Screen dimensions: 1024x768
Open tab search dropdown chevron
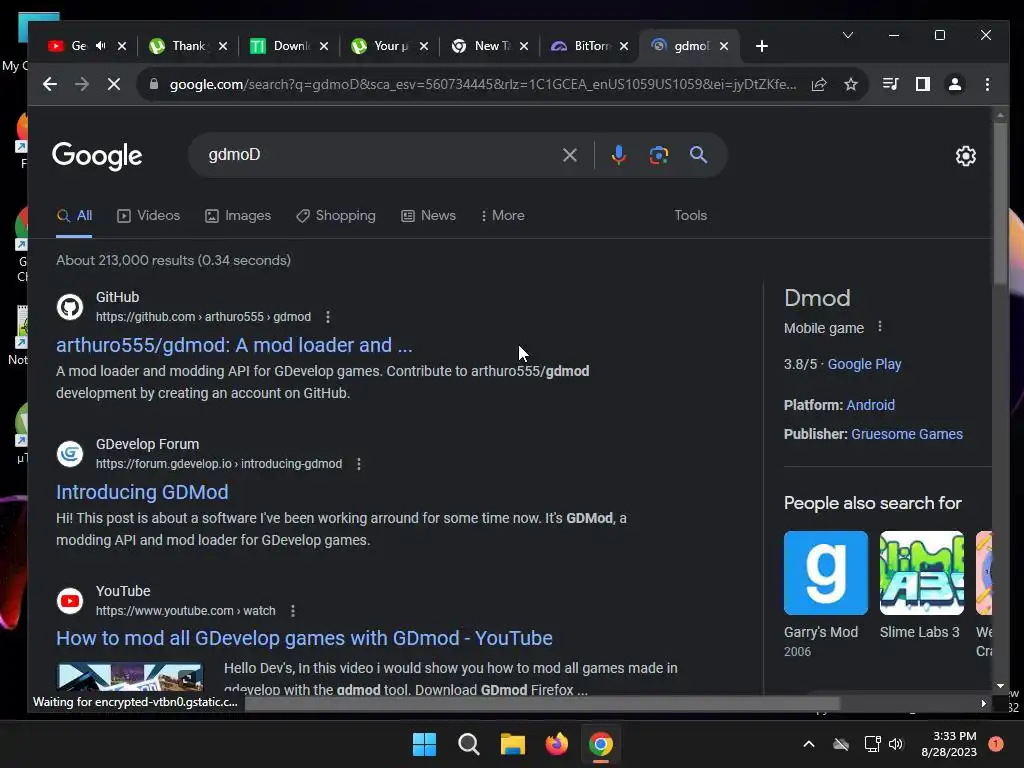(848, 35)
